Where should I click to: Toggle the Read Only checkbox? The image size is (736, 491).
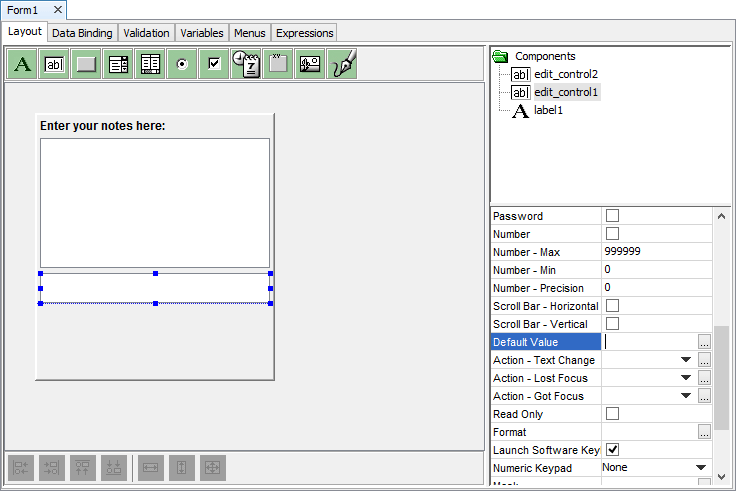pos(613,414)
